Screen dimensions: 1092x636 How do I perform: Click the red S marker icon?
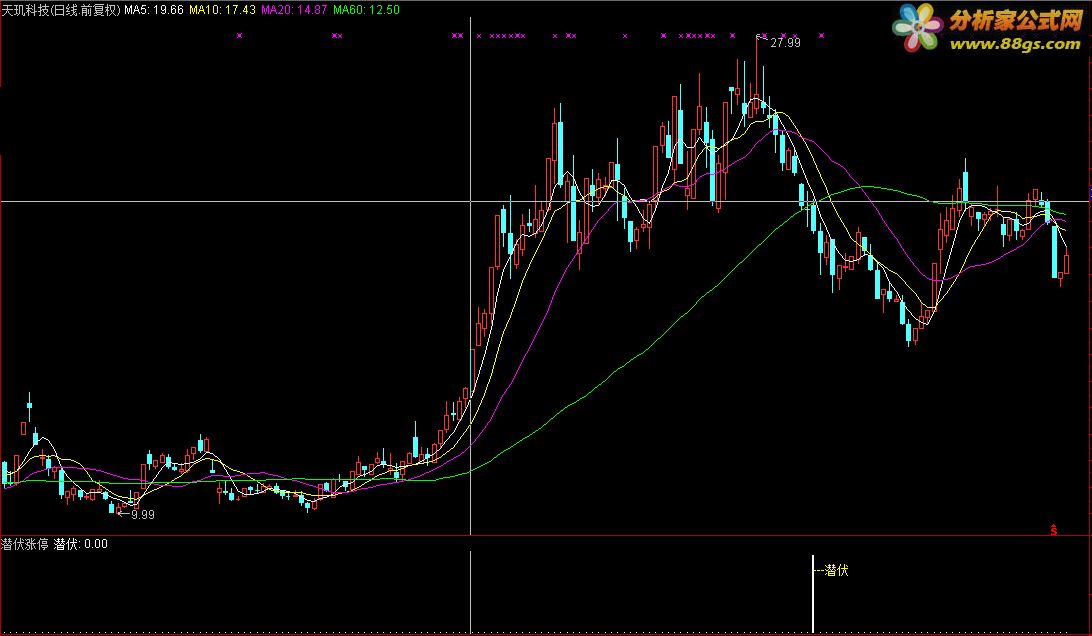tap(1054, 530)
